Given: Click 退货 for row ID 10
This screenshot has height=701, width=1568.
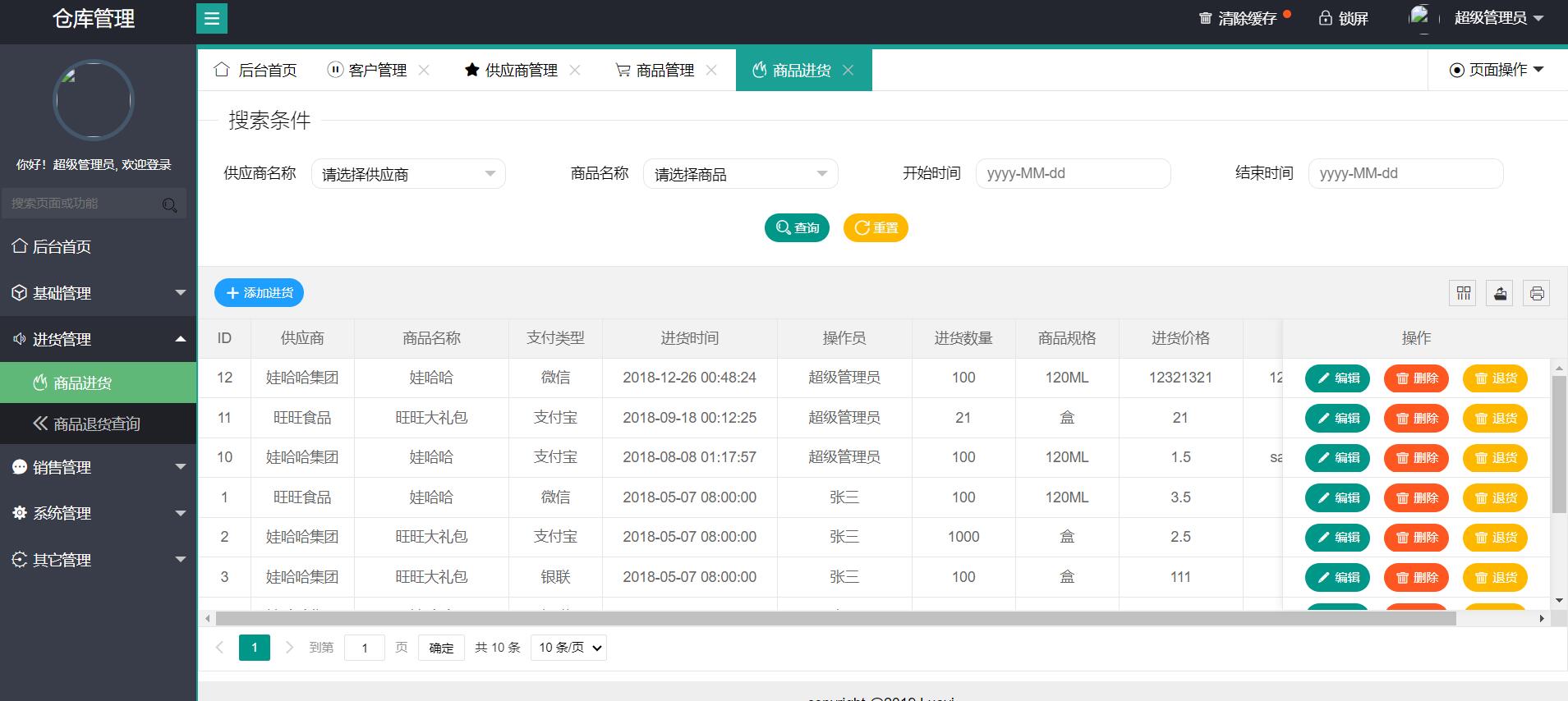Looking at the screenshot, I should click(1495, 458).
